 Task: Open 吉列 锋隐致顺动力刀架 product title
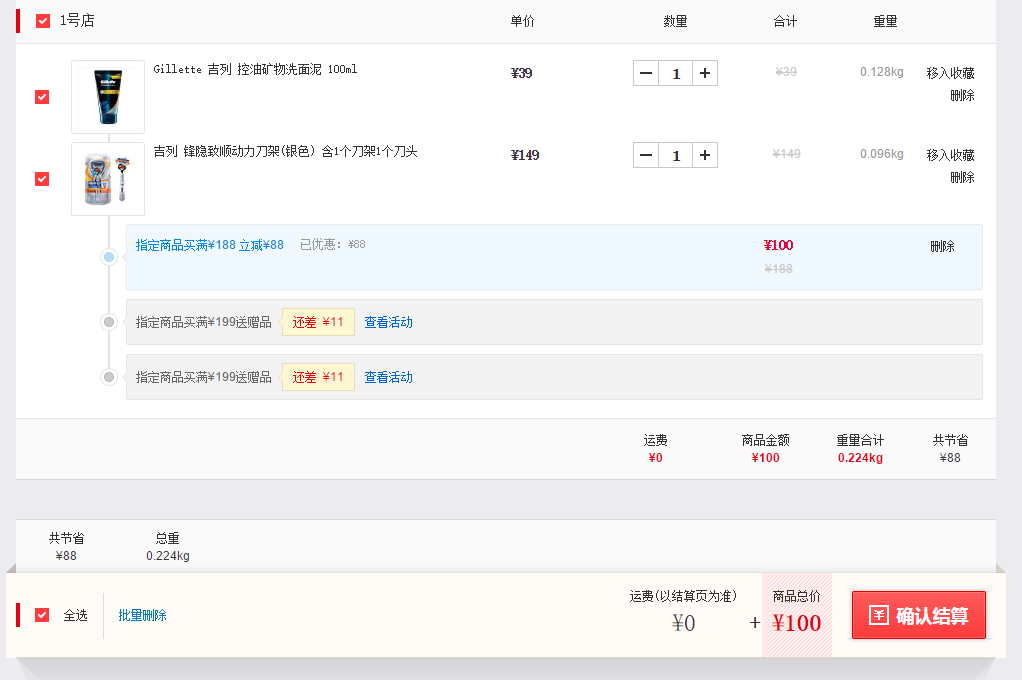(285, 151)
